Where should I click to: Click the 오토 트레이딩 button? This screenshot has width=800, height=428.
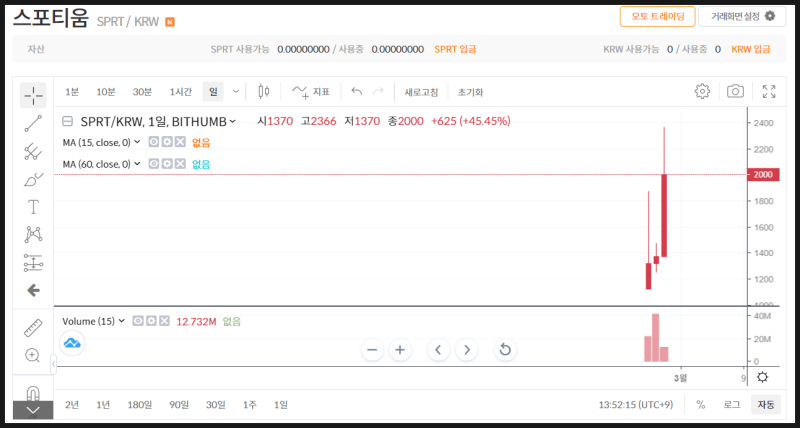(658, 16)
